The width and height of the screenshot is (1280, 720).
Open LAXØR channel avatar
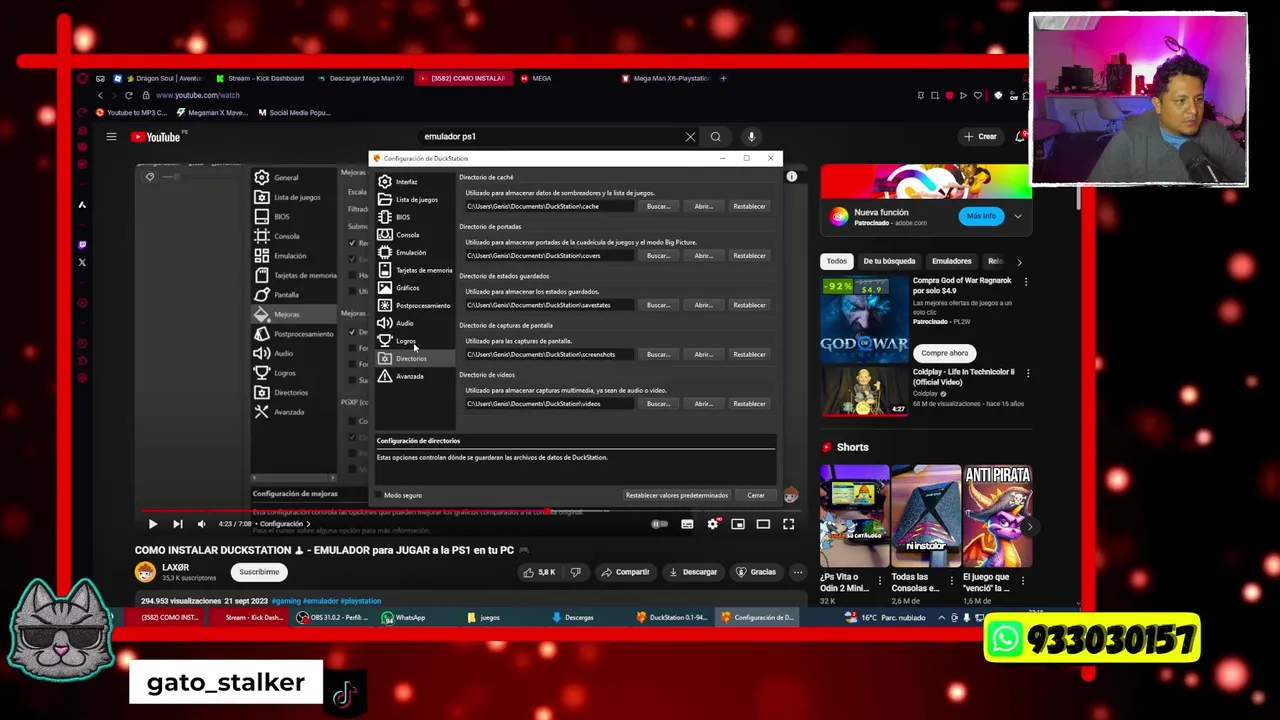pyautogui.click(x=146, y=572)
